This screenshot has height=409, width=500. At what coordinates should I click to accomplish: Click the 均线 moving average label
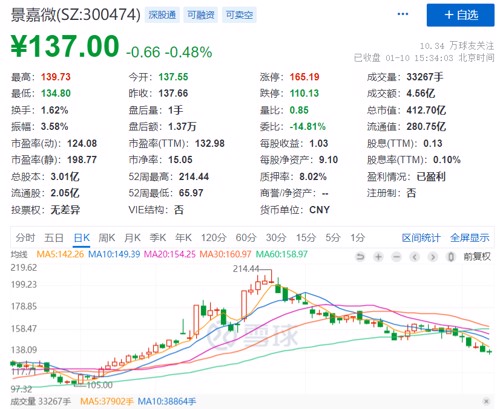19,255
